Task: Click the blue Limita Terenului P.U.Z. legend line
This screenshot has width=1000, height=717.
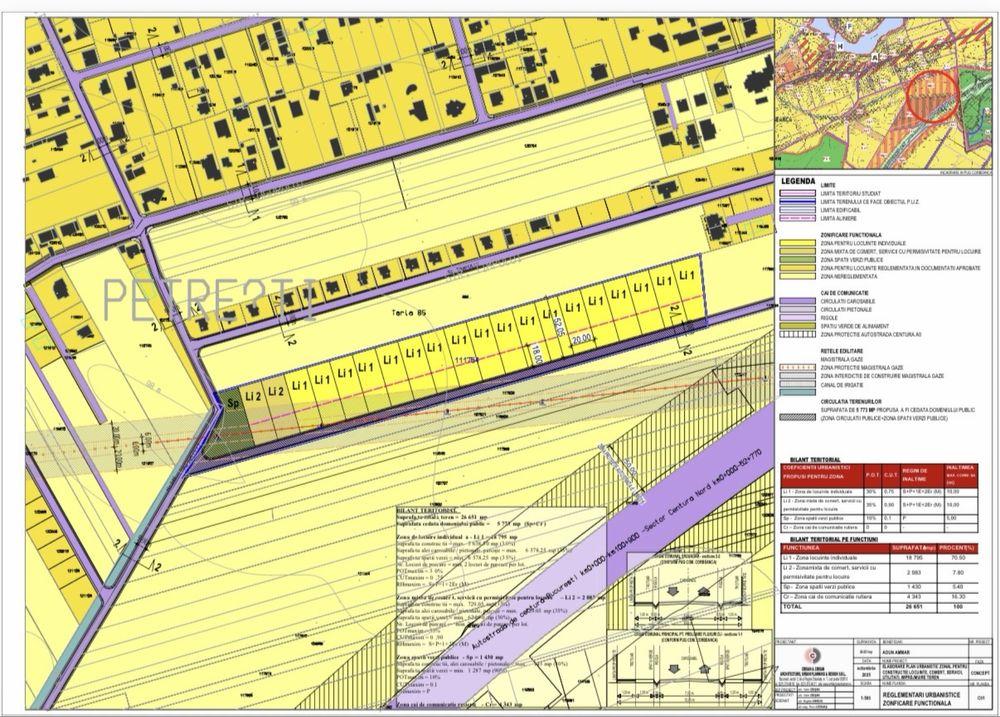Action: [x=798, y=202]
